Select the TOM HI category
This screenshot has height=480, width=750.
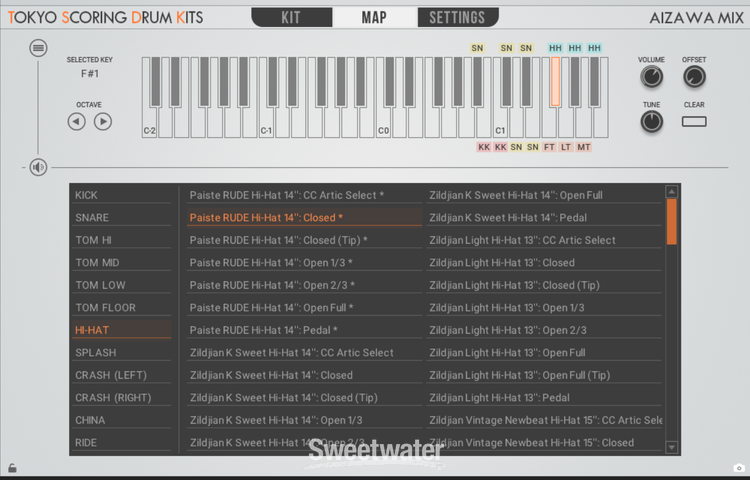pyautogui.click(x=121, y=240)
